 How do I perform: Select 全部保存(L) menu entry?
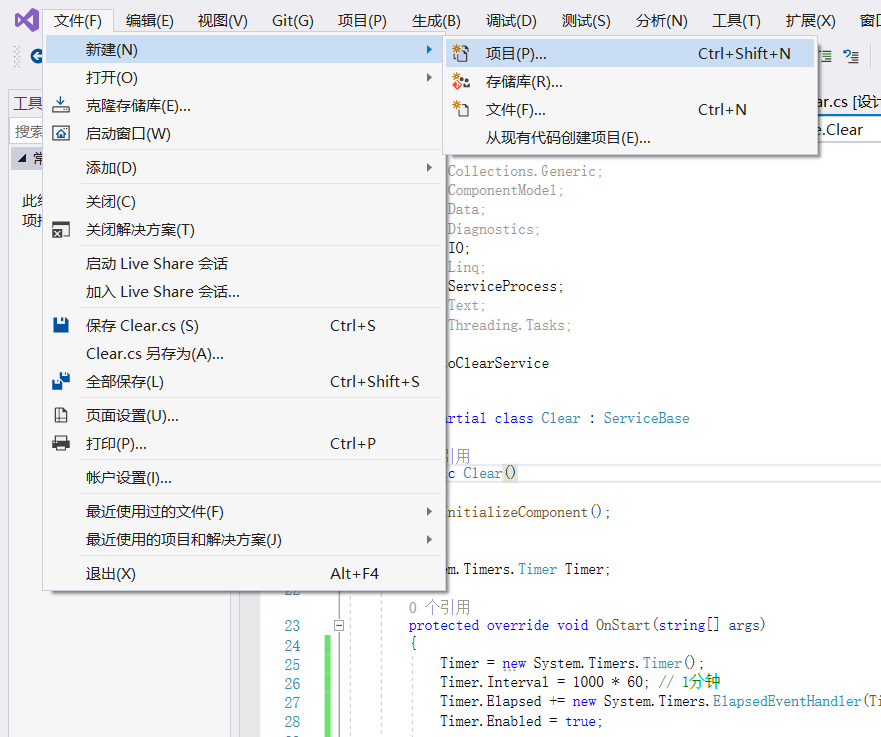point(244,381)
